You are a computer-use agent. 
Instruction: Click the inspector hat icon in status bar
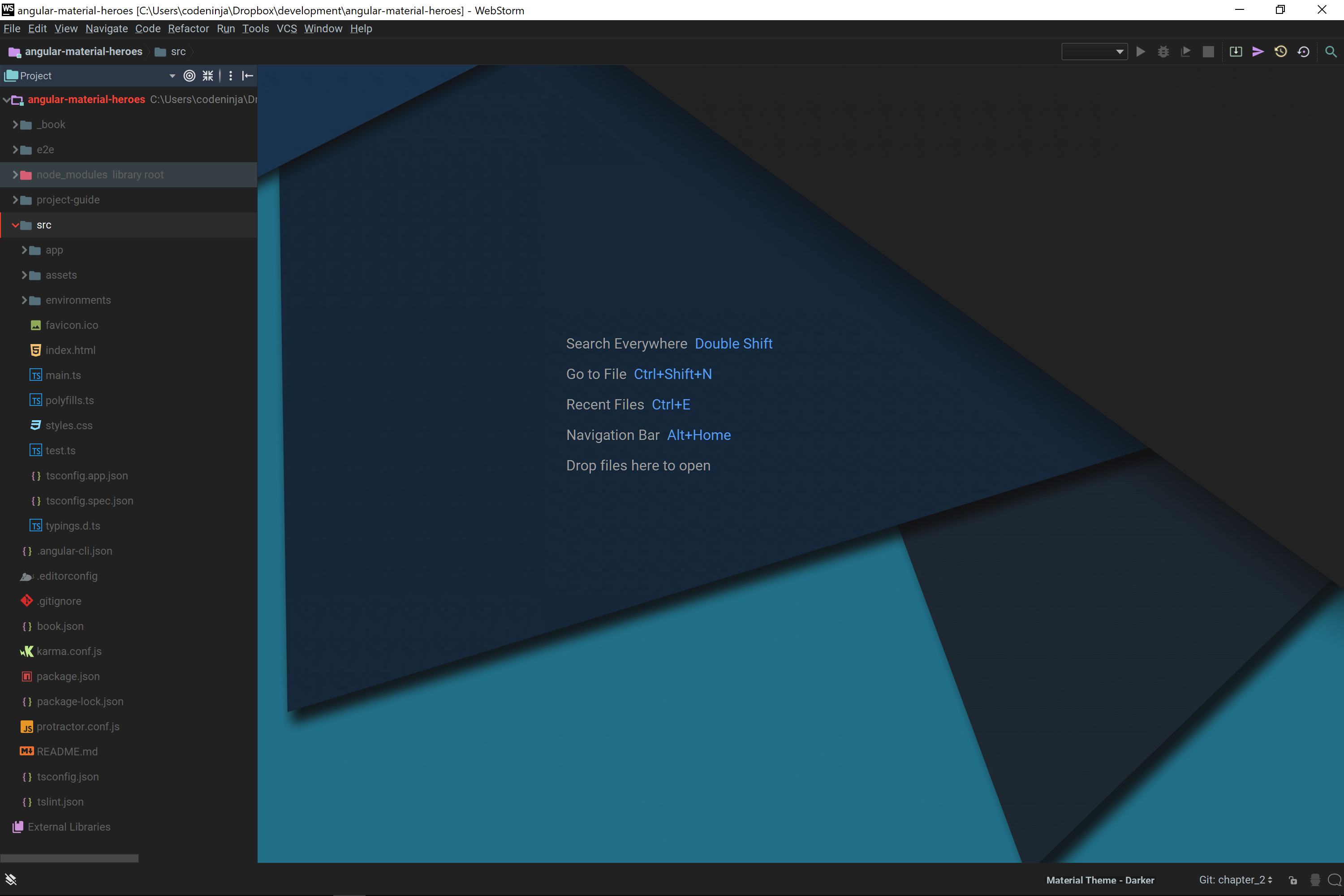tap(1315, 880)
